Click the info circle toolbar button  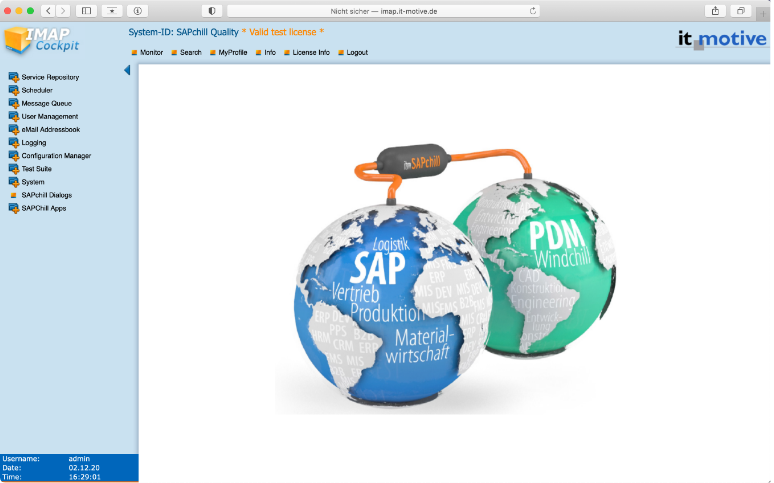[138, 11]
